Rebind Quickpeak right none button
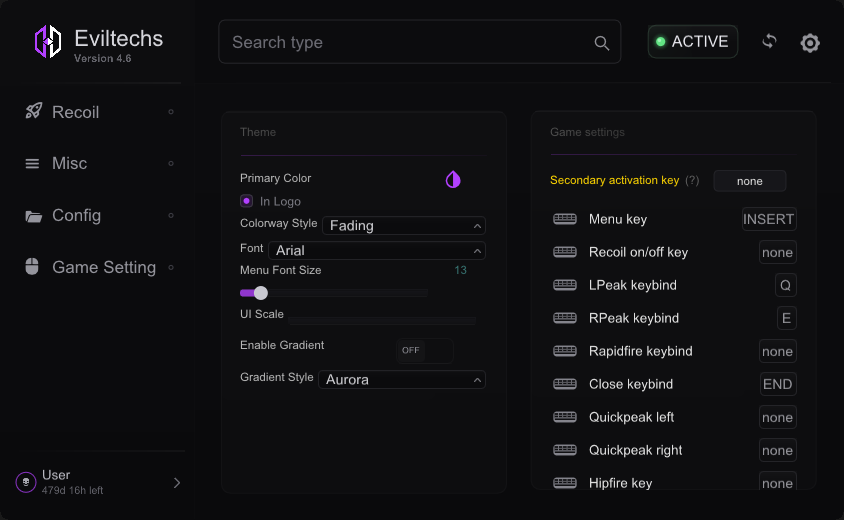Screen dimensions: 844x520 pyautogui.click(x=777, y=450)
